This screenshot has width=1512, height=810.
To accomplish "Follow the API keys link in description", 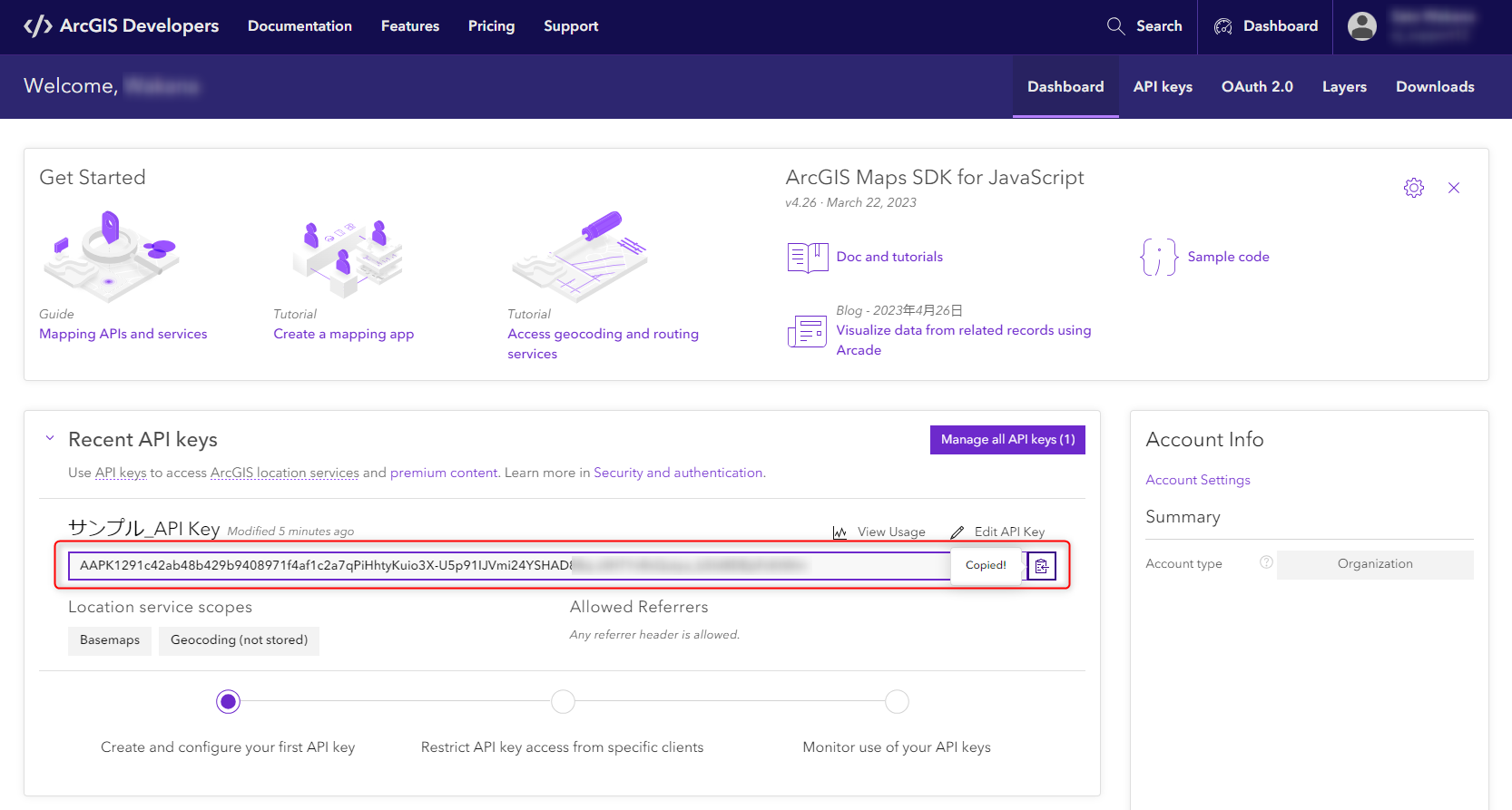I will click(x=121, y=473).
